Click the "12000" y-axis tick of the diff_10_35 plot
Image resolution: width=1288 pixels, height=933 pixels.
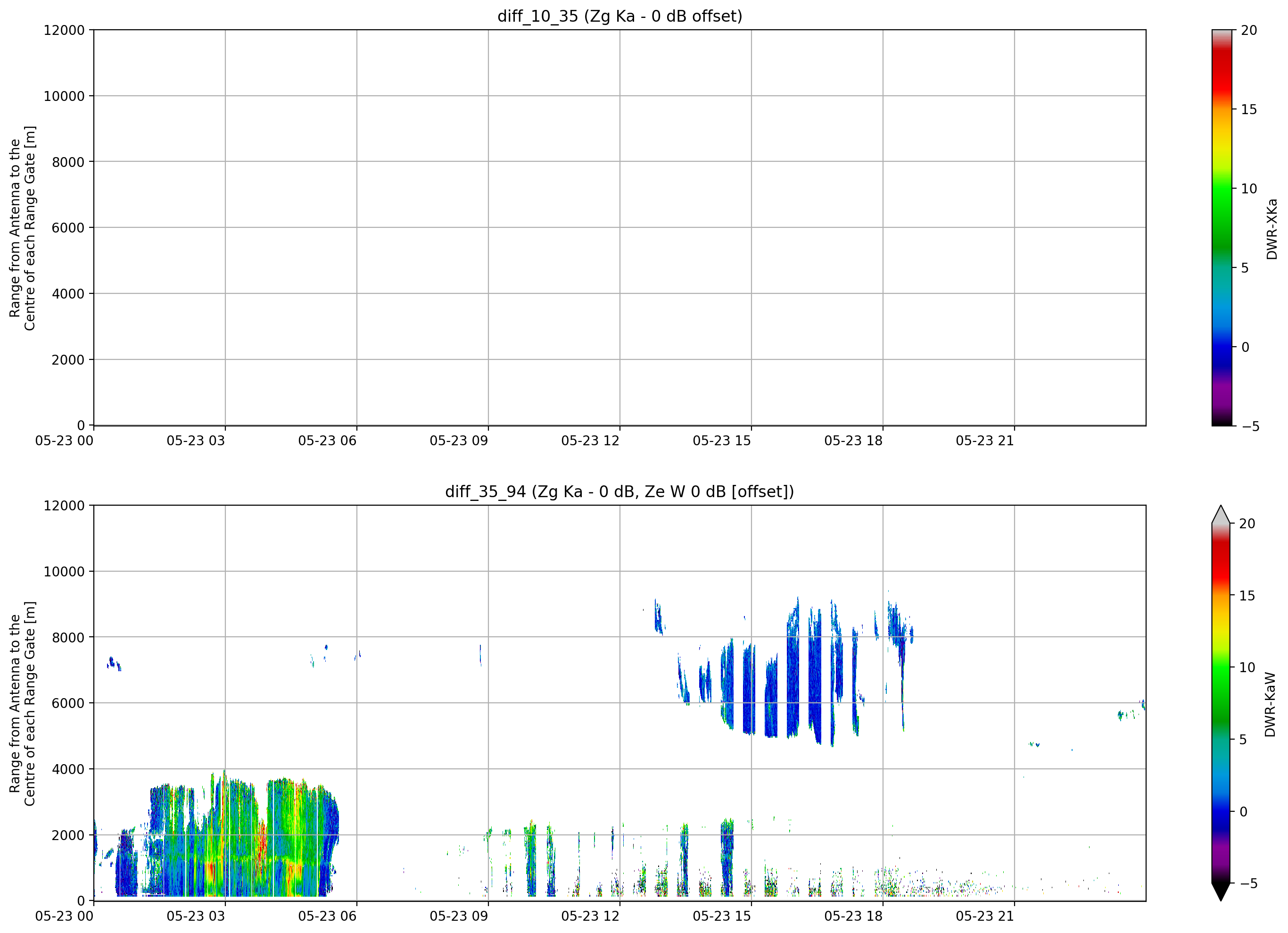pos(64,30)
